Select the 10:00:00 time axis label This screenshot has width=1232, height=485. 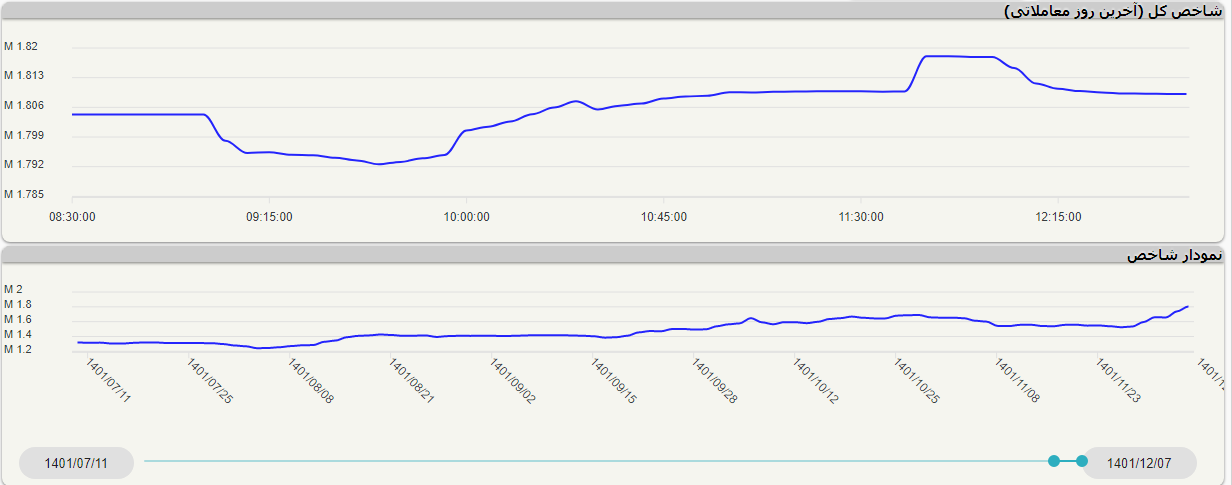coord(467,216)
